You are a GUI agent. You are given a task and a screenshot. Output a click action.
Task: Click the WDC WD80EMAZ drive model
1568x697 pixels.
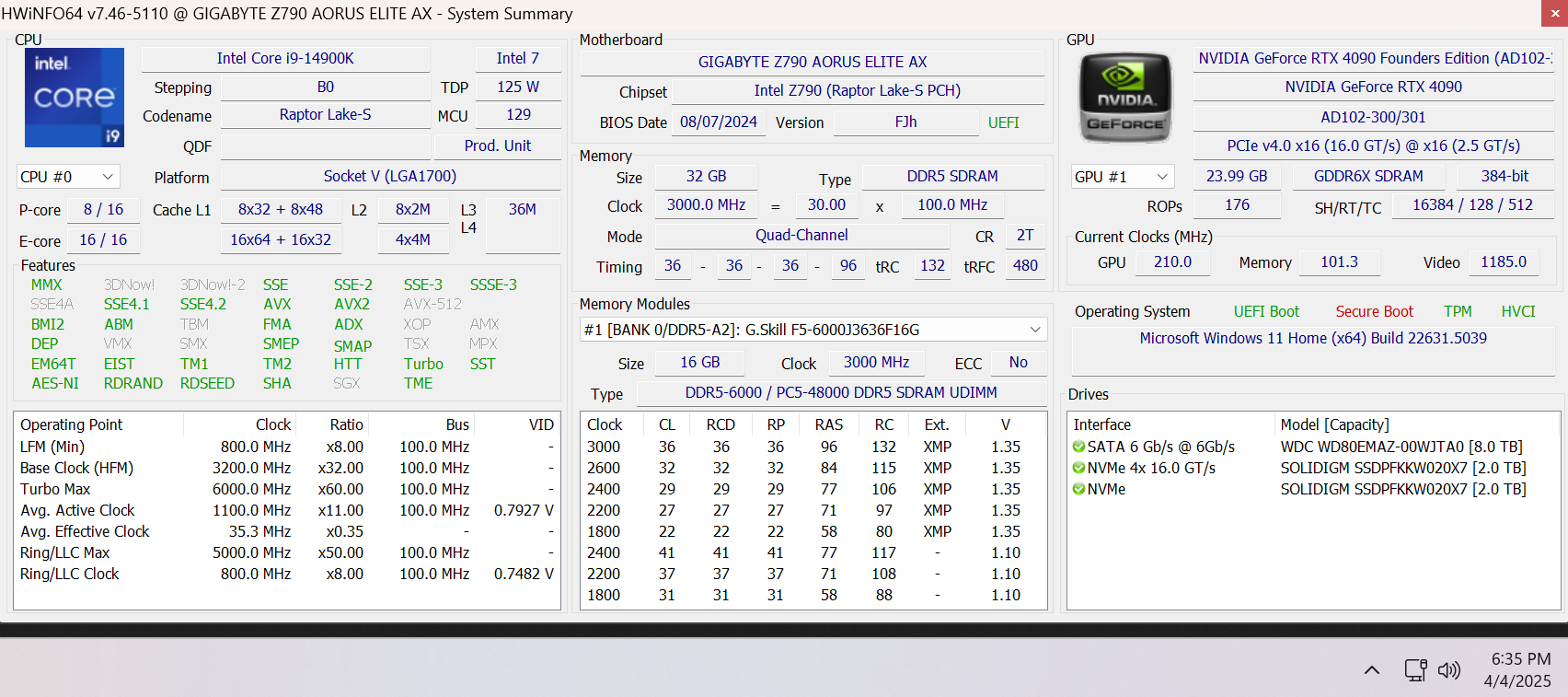[x=1401, y=447]
